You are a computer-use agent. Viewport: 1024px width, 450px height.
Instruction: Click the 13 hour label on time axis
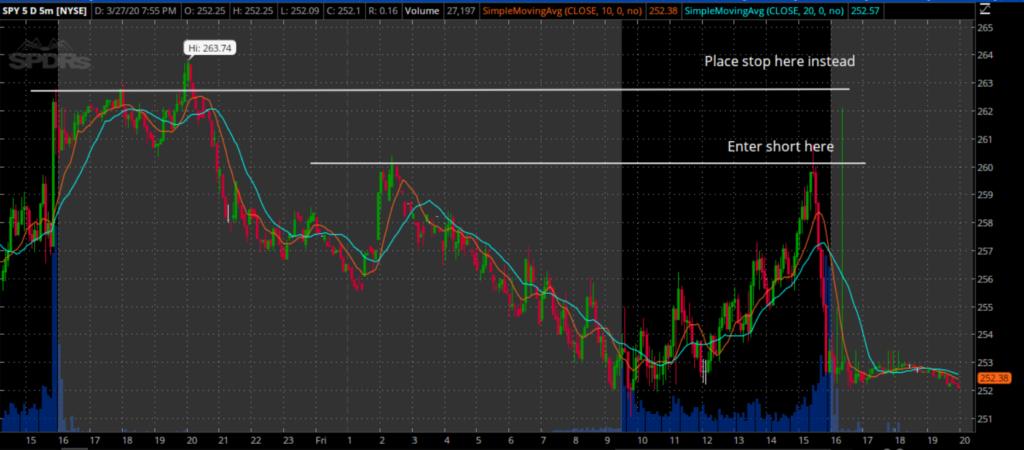pos(739,441)
